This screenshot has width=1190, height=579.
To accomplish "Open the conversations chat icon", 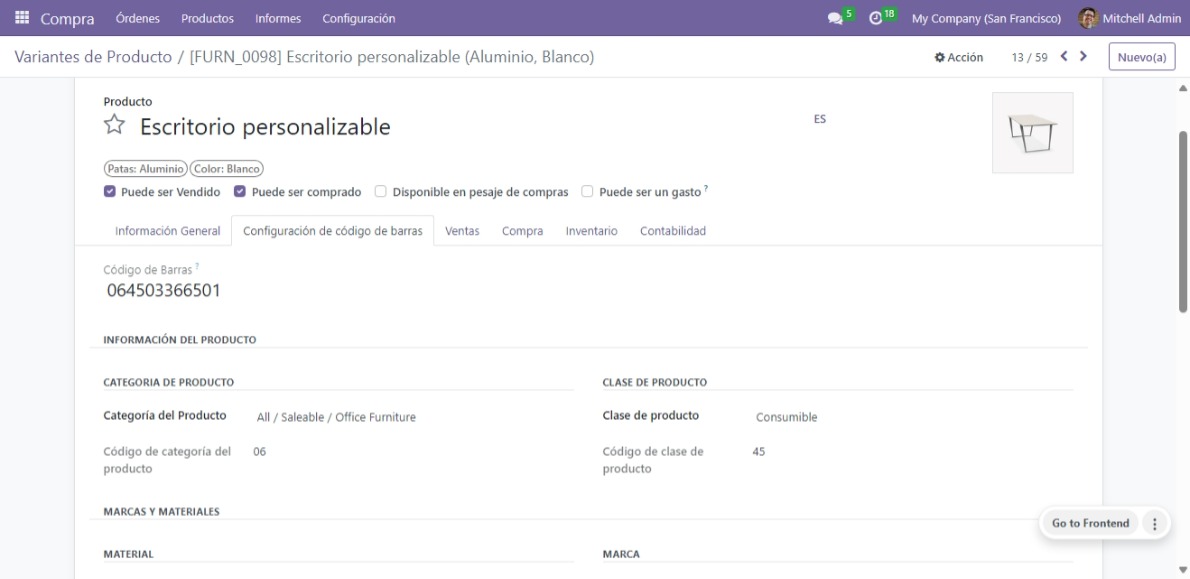I will pos(835,18).
